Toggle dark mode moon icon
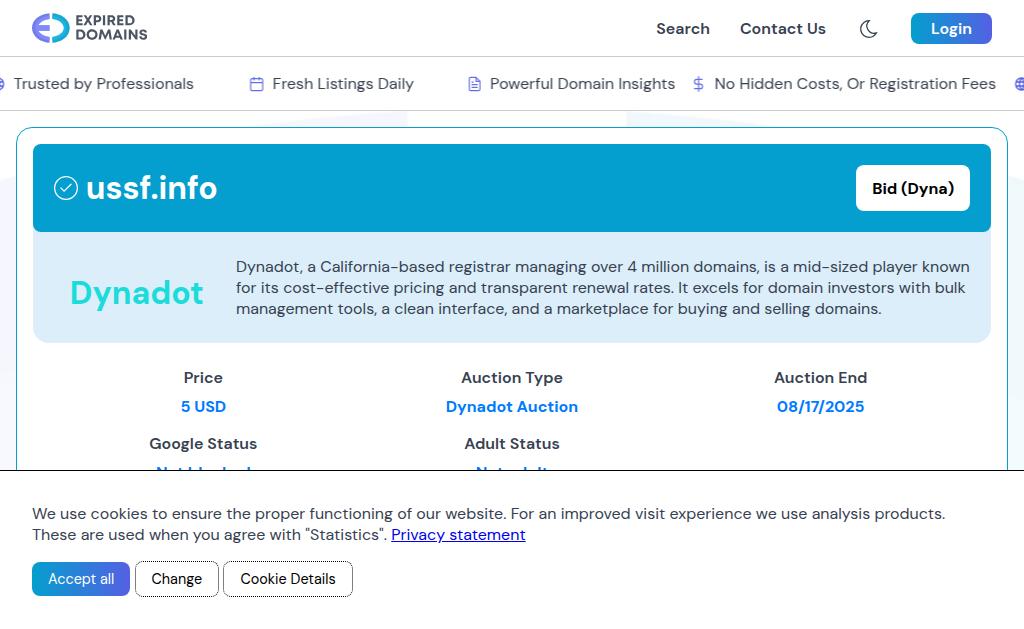This screenshot has height=629, width=1024. pyautogui.click(x=868, y=29)
